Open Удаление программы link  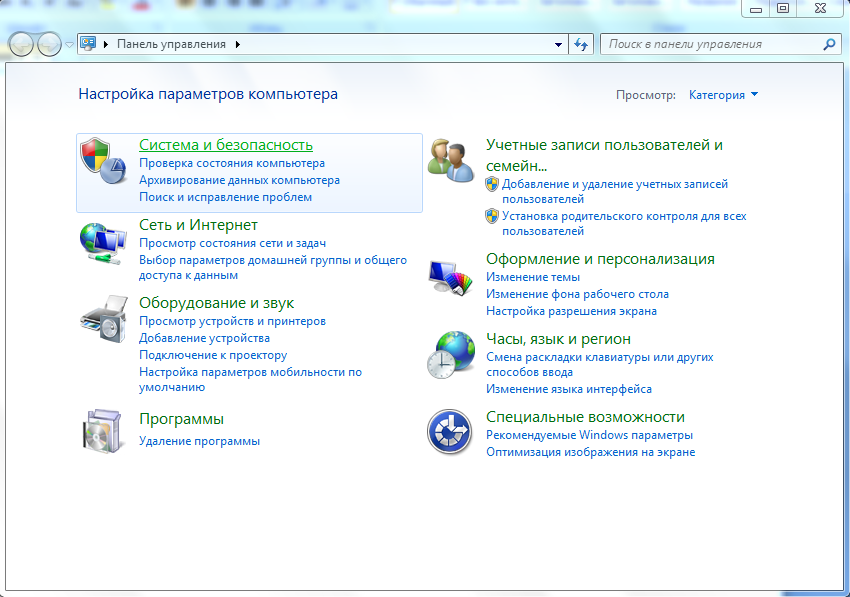tap(199, 441)
